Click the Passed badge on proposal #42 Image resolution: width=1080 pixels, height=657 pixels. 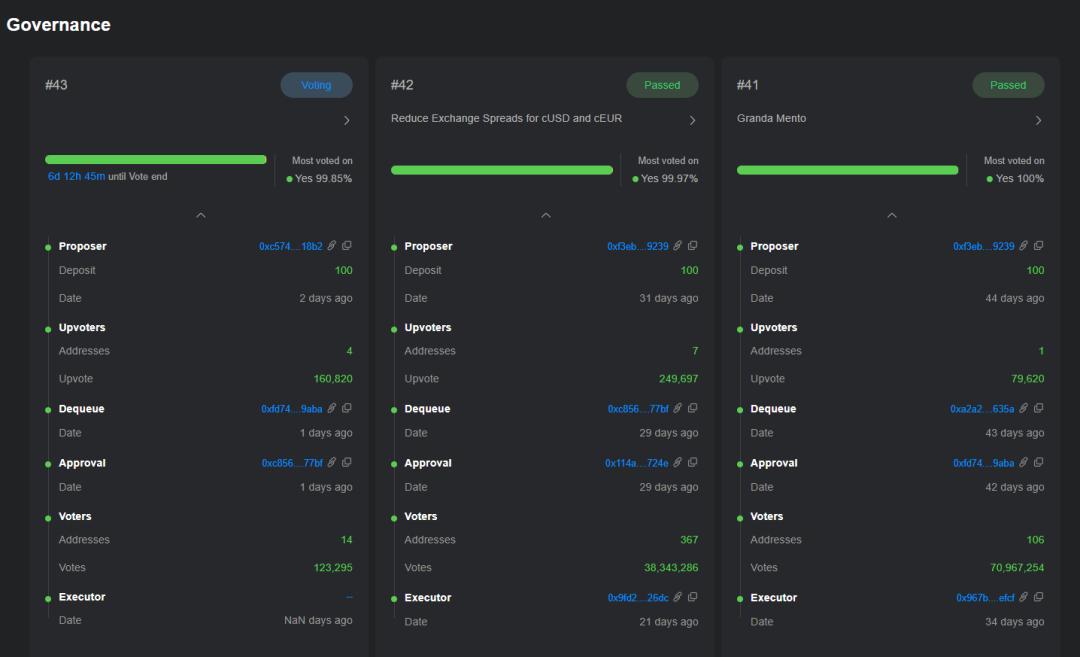pyautogui.click(x=662, y=85)
